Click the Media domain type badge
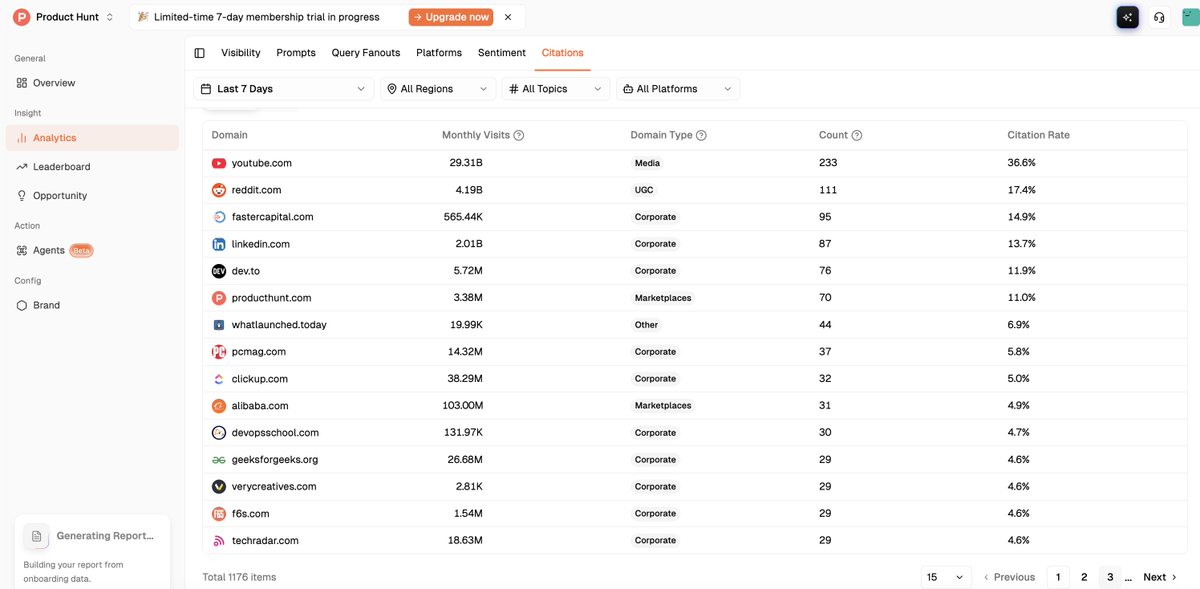The width and height of the screenshot is (1200, 589). pyautogui.click(x=647, y=163)
